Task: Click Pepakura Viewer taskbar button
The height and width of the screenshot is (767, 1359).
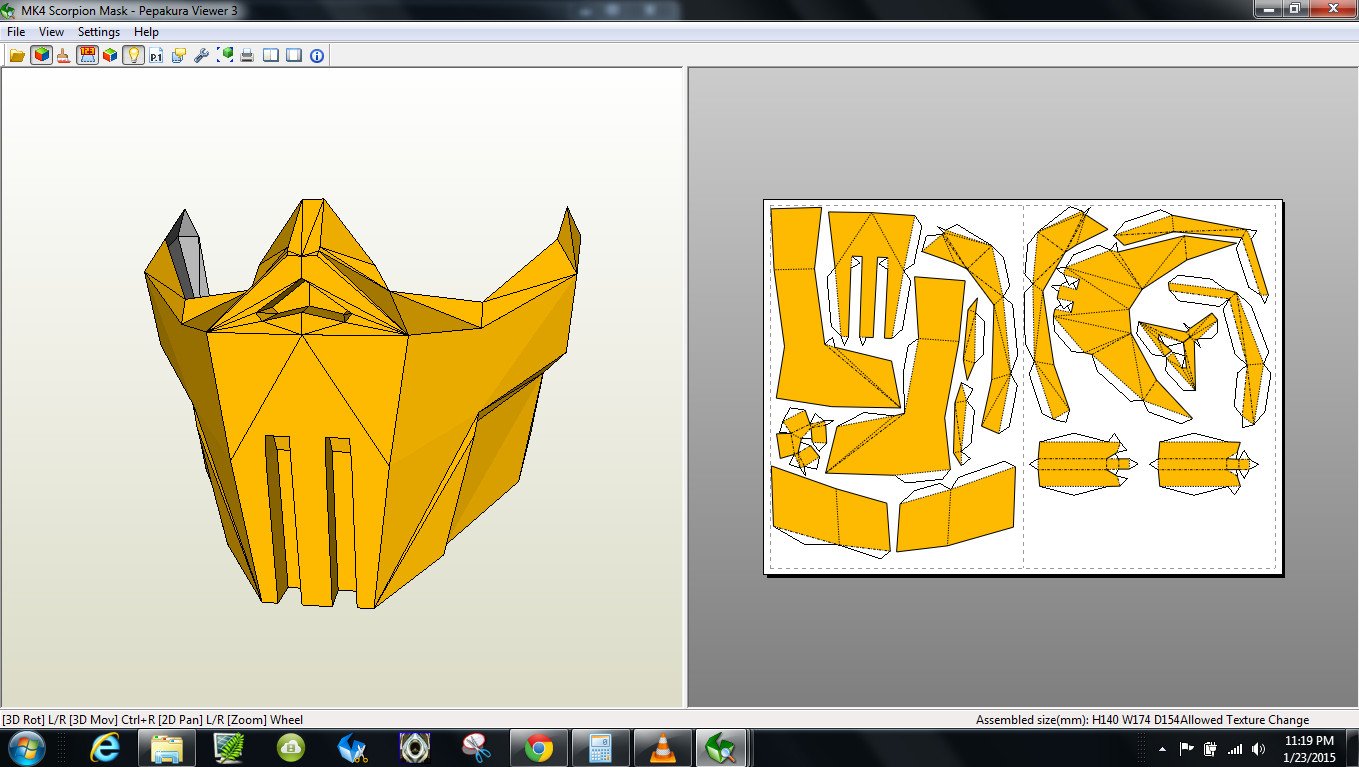Action: (722, 748)
